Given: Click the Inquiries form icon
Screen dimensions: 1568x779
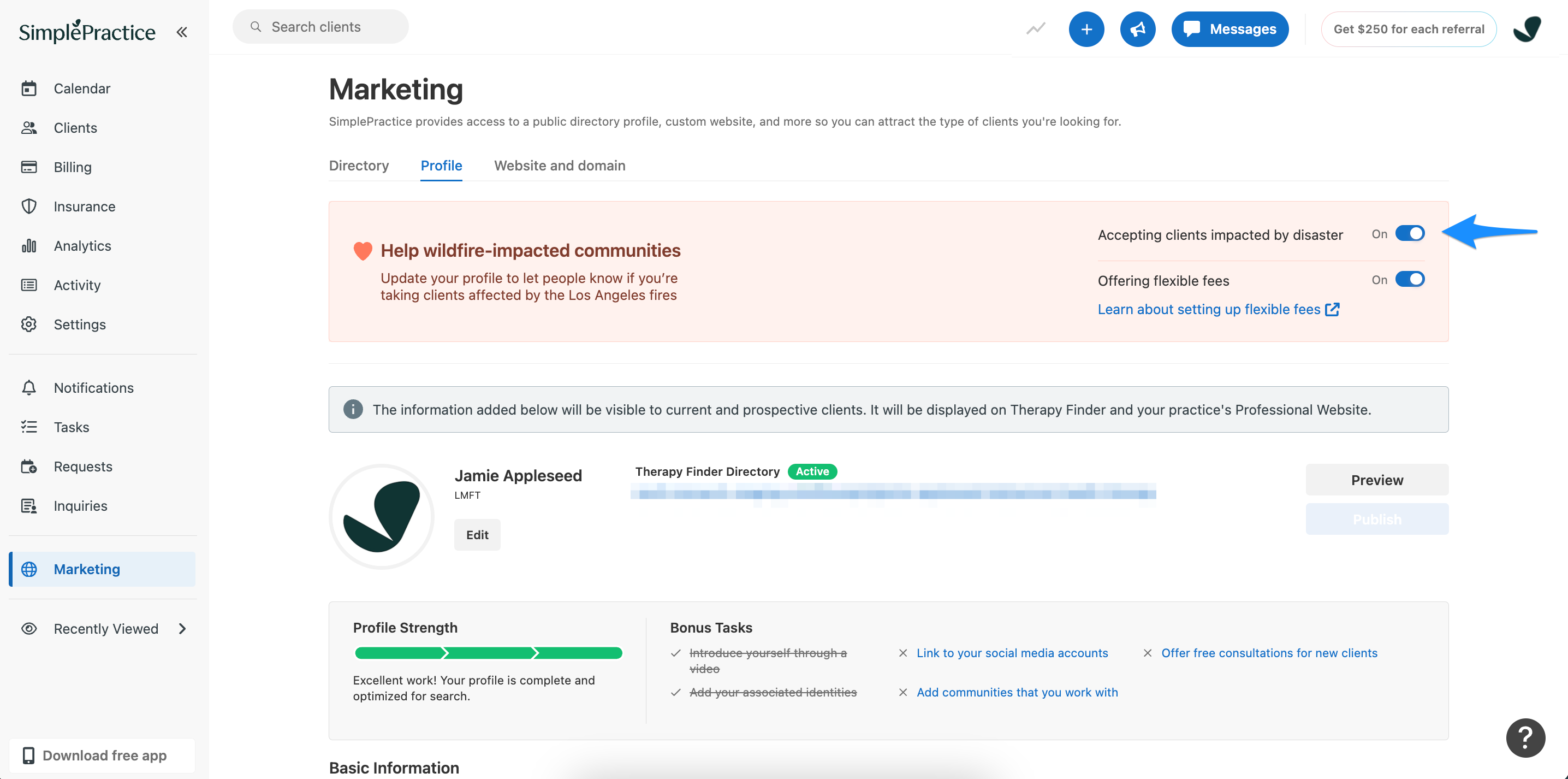Looking at the screenshot, I should [29, 505].
